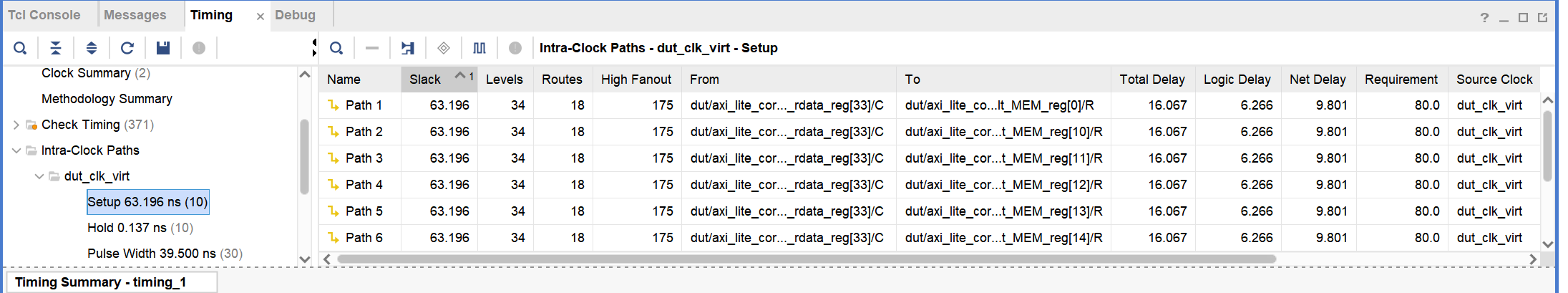The image size is (1568, 293).
Task: Float the panel into separate window
Action: point(1542,18)
